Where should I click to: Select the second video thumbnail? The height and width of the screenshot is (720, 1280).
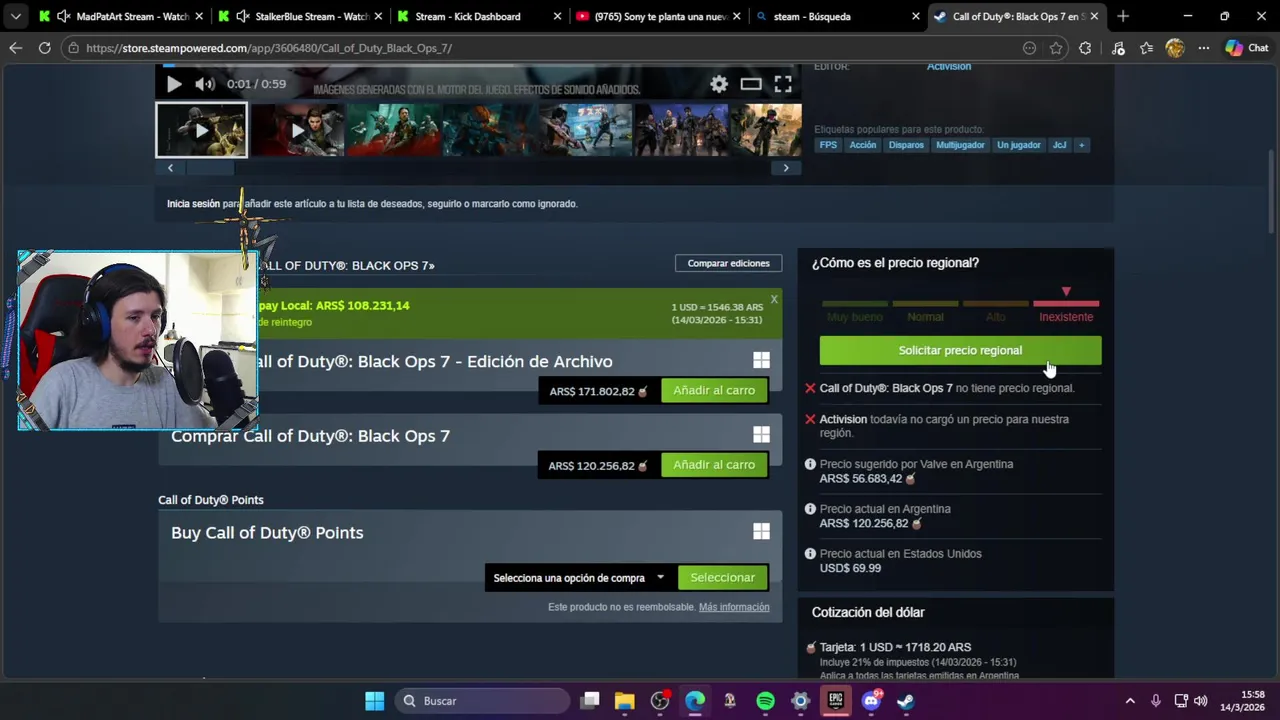pyautogui.click(x=297, y=130)
